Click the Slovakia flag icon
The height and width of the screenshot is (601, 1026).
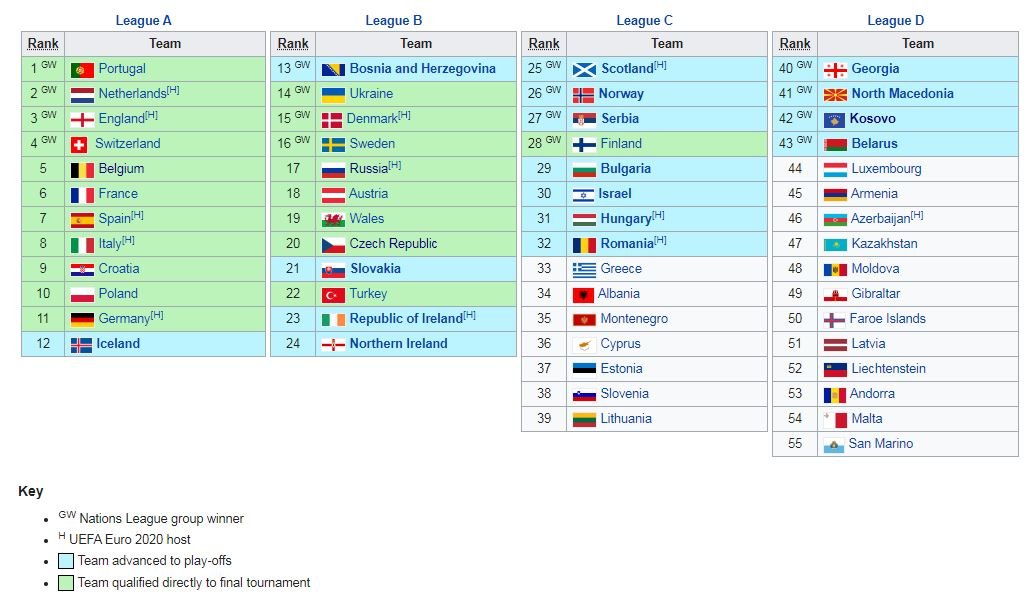[x=331, y=268]
